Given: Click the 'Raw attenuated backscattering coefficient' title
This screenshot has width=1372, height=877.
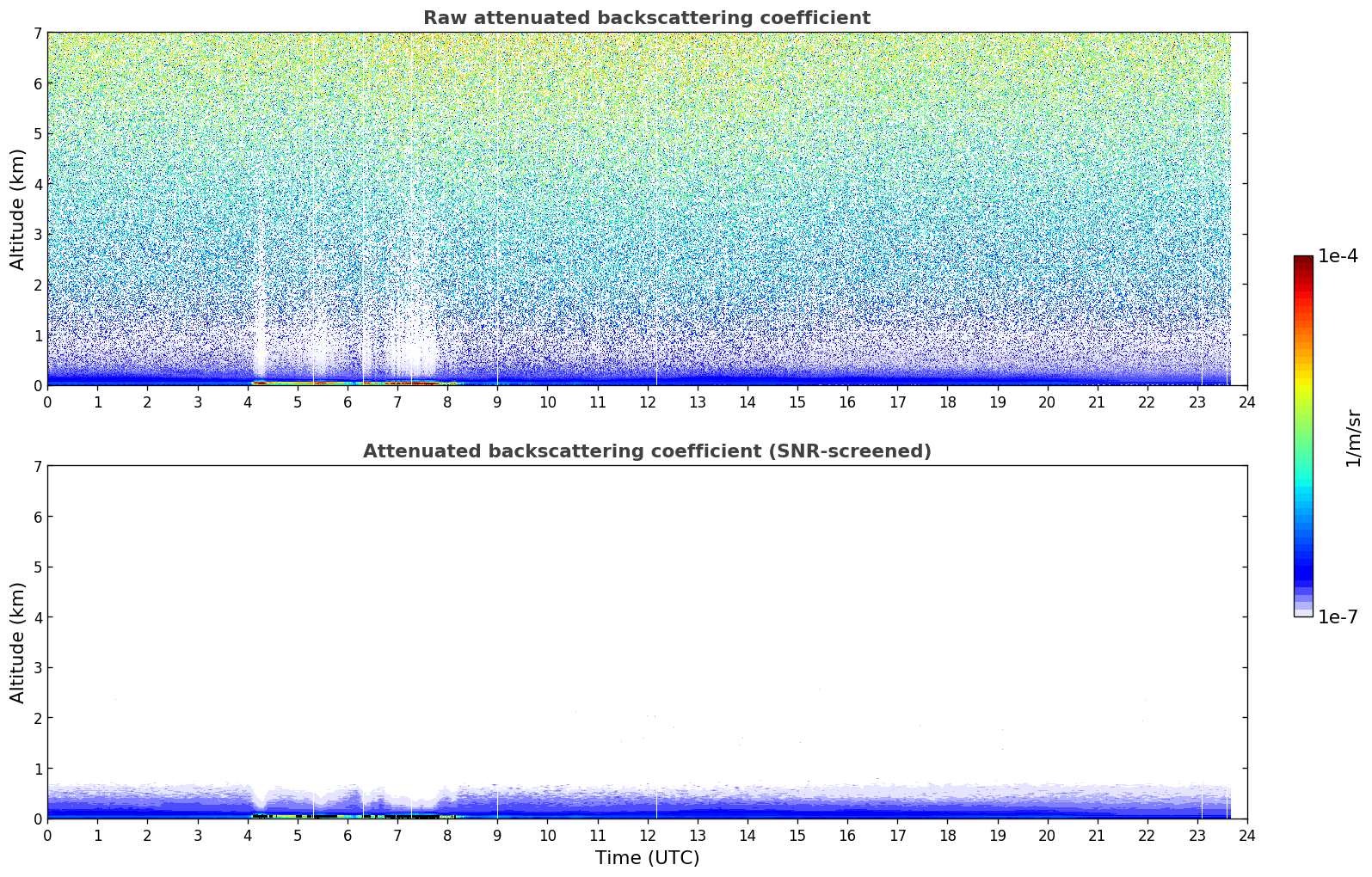Looking at the screenshot, I should pyautogui.click(x=647, y=18).
